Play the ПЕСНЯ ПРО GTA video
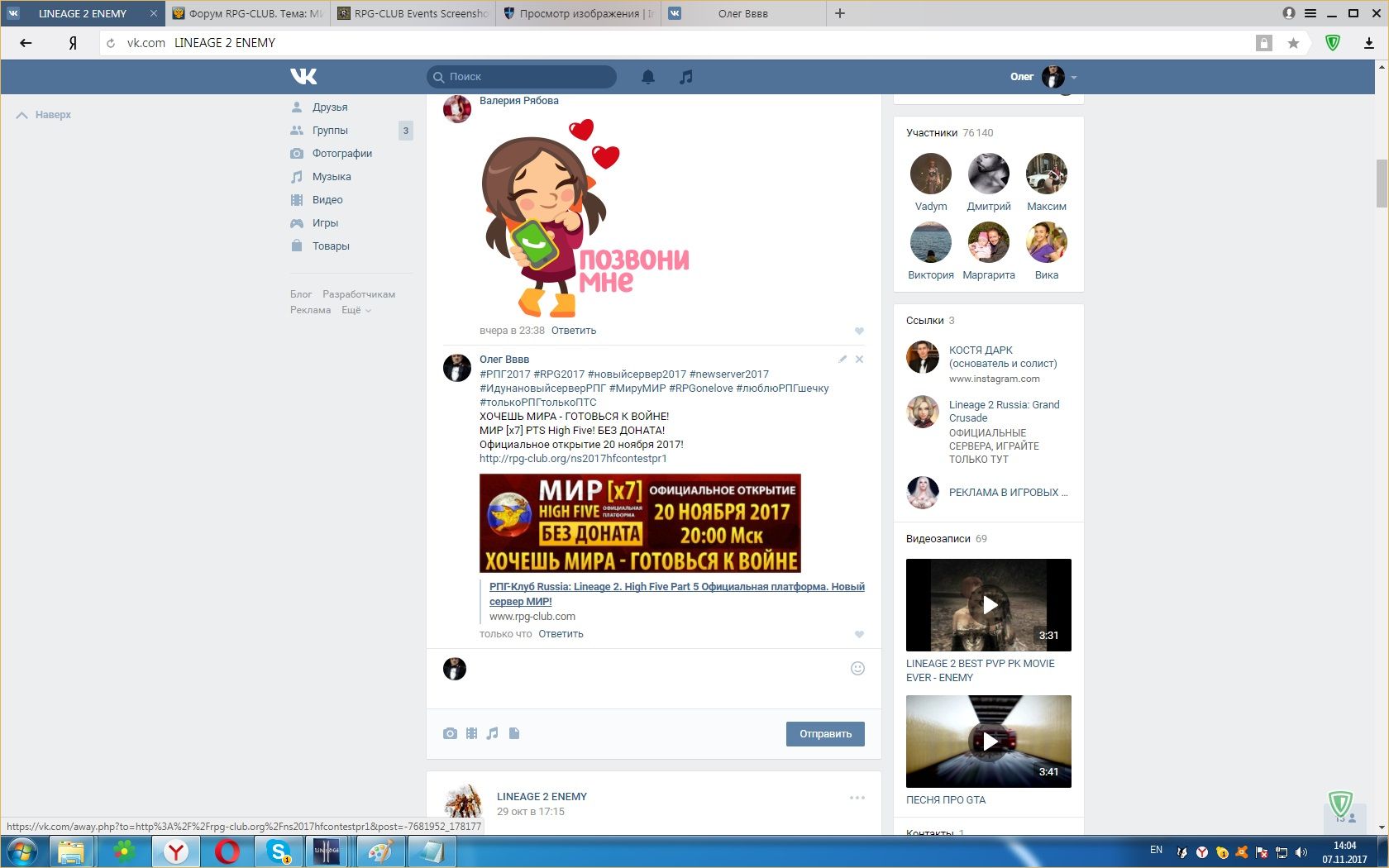 tap(989, 742)
